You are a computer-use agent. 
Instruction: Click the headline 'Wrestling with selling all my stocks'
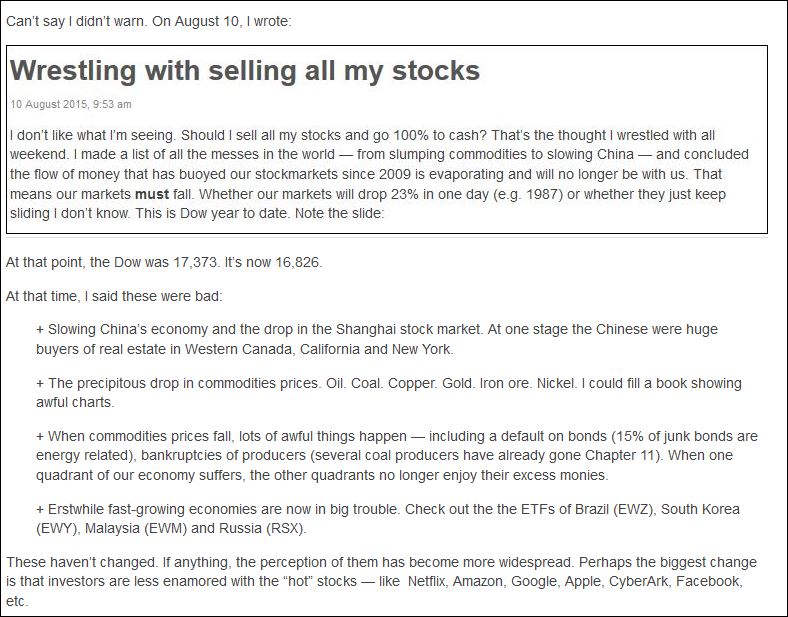click(x=245, y=70)
